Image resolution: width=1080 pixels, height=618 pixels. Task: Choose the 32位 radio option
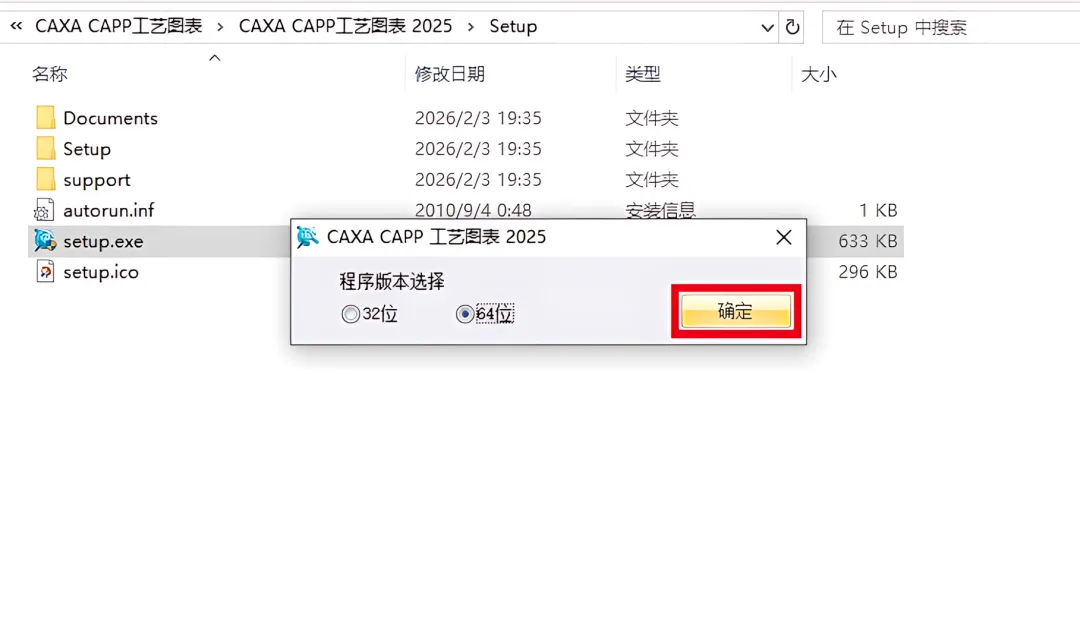[351, 314]
